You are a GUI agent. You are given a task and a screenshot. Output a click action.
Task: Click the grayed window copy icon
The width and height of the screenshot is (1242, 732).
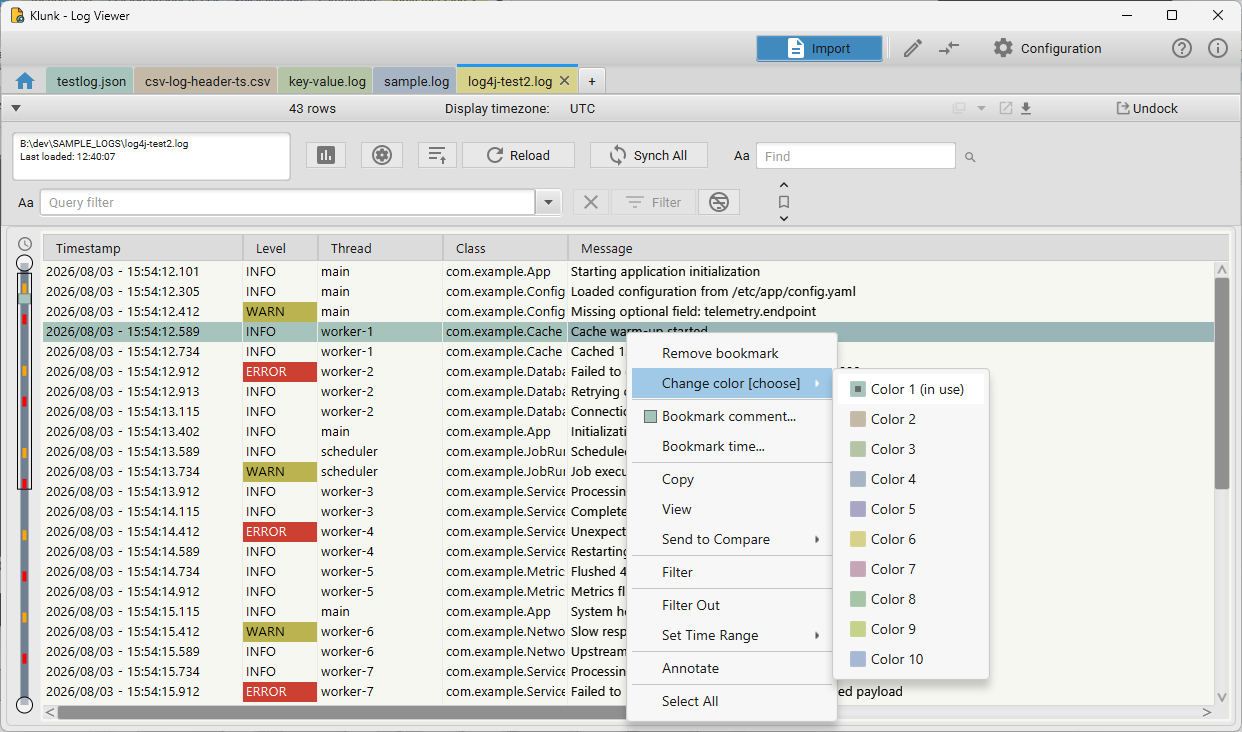(x=959, y=108)
